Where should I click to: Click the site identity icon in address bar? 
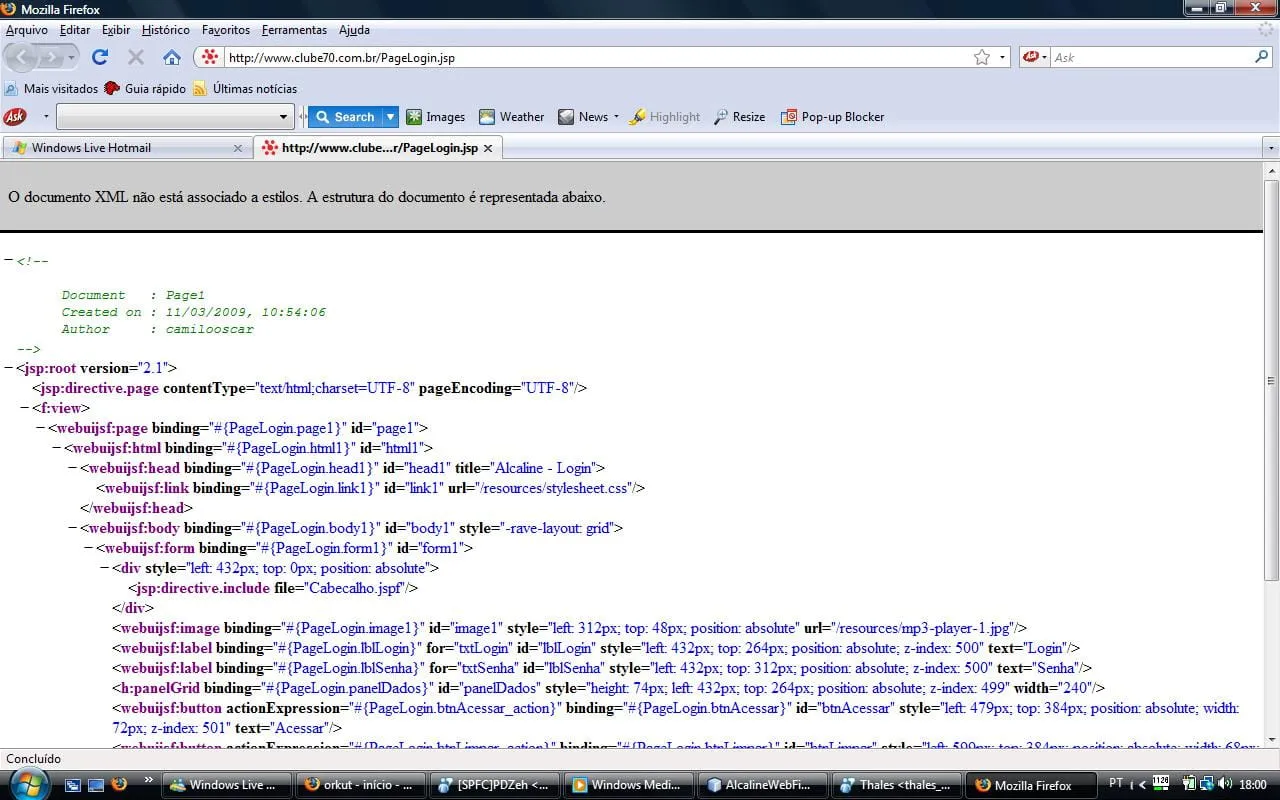point(210,57)
